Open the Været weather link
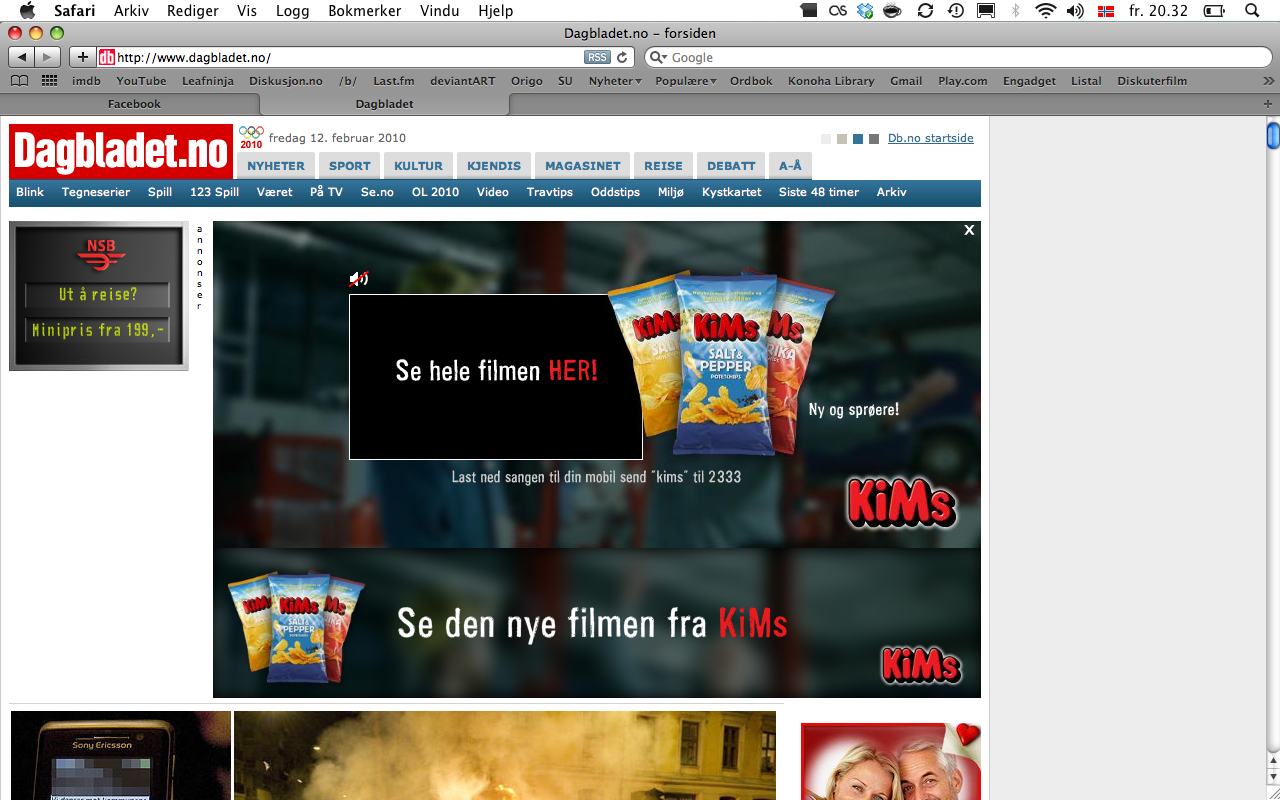This screenshot has width=1280, height=800. [274, 192]
